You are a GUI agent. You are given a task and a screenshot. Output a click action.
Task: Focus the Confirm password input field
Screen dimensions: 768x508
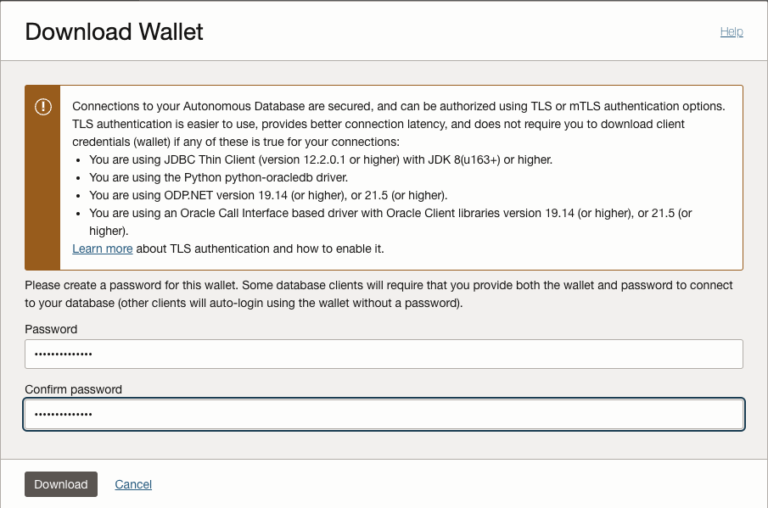pyautogui.click(x=383, y=414)
